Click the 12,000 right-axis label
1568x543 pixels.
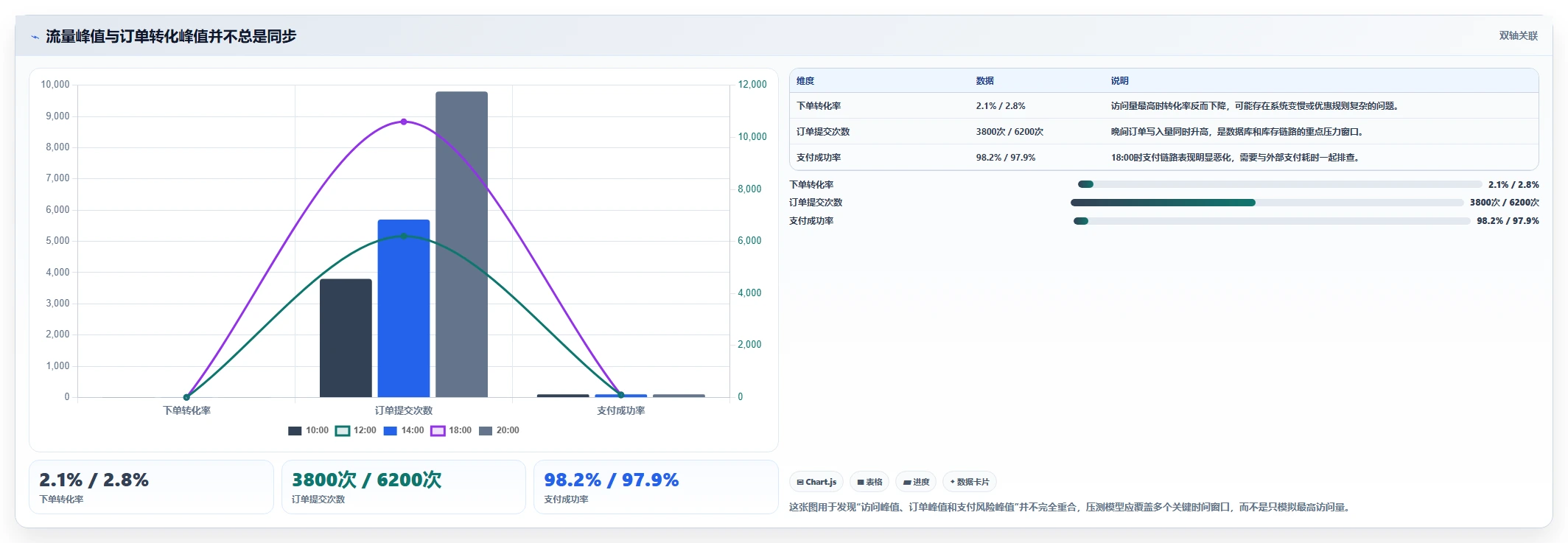752,85
